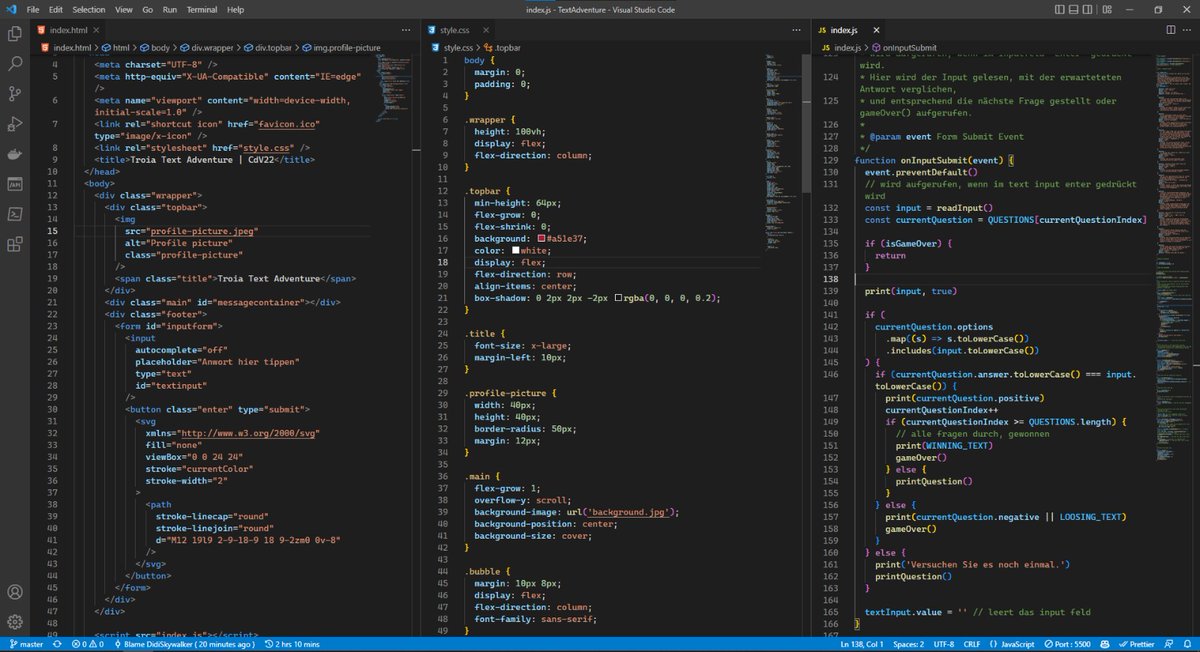
Task: Open the Accounts menu icon
Action: (15, 591)
